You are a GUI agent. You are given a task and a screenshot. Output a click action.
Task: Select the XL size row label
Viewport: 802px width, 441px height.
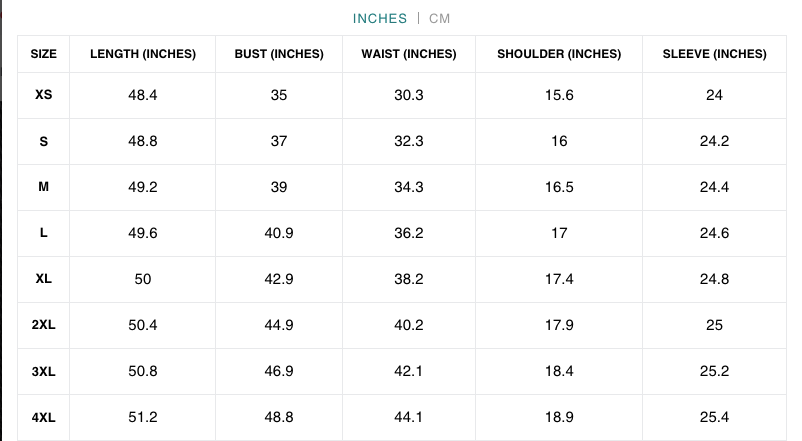44,279
